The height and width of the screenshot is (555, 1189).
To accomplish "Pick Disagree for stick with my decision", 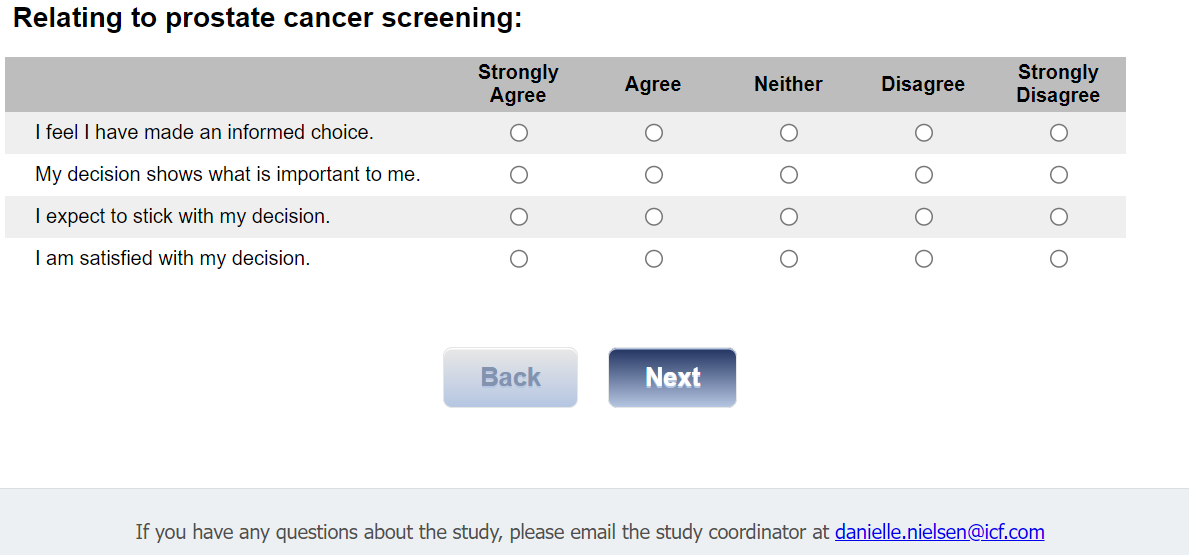I will [923, 217].
